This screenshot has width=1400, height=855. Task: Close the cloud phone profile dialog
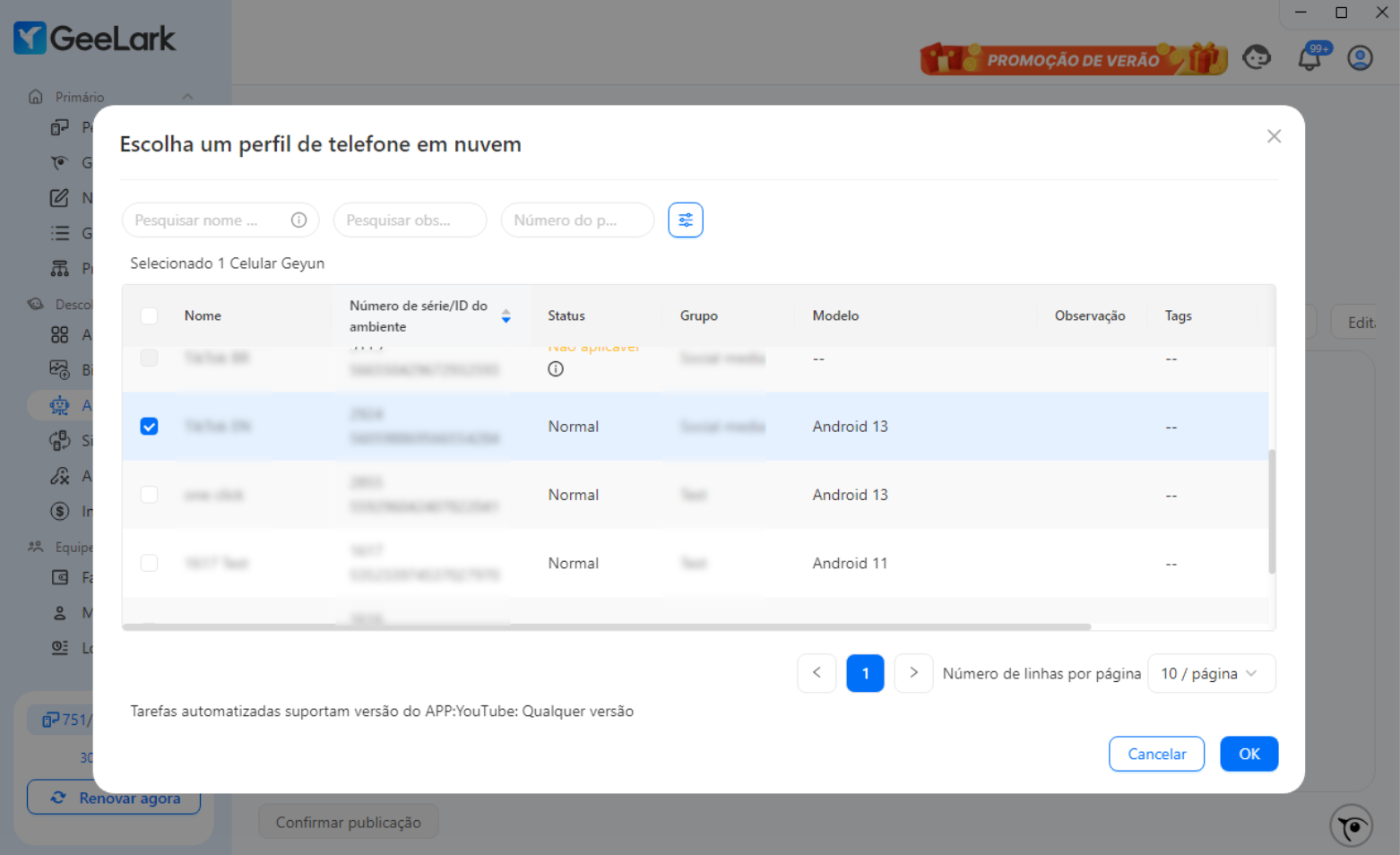[x=1274, y=136]
